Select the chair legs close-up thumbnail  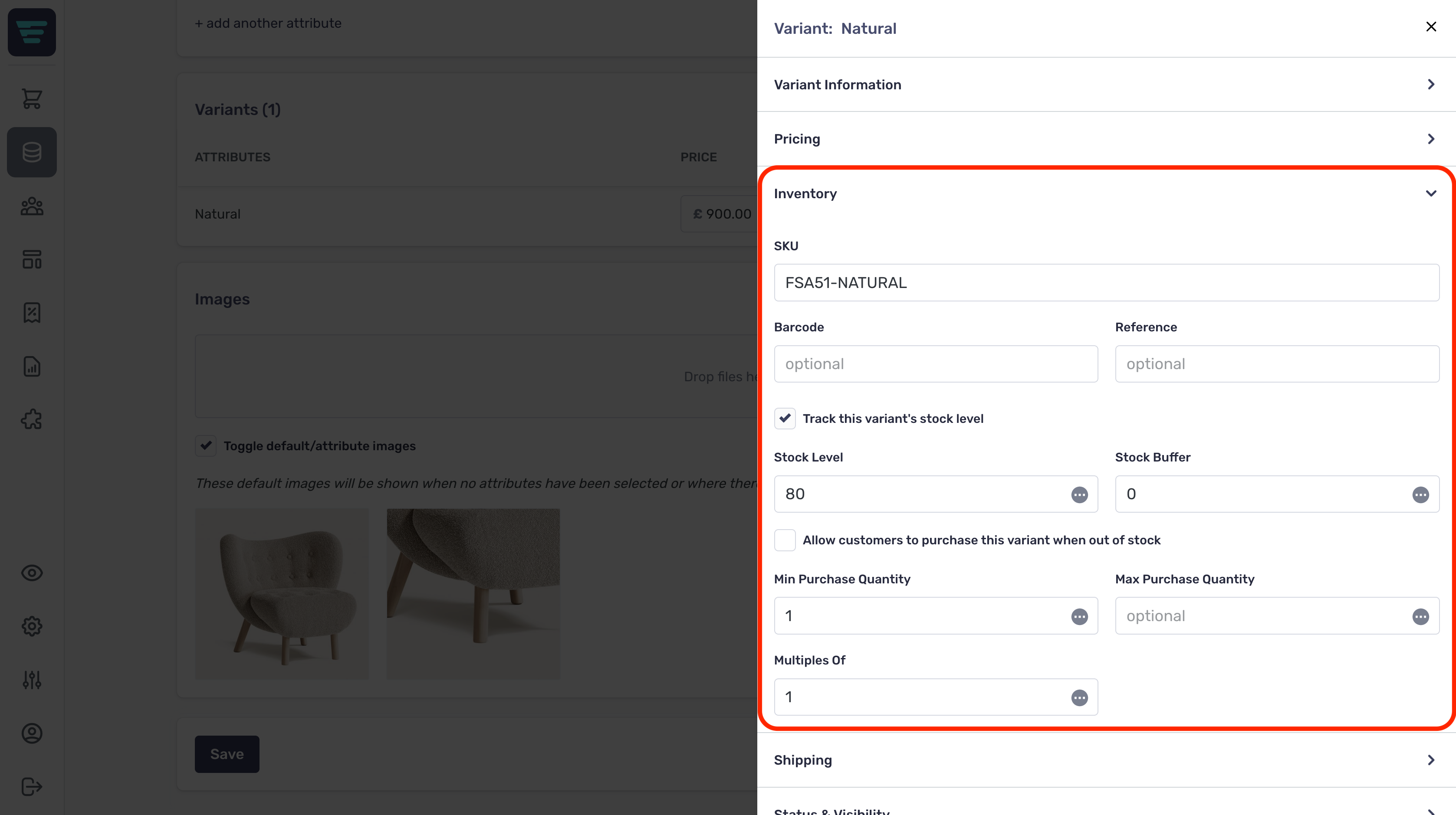473,594
